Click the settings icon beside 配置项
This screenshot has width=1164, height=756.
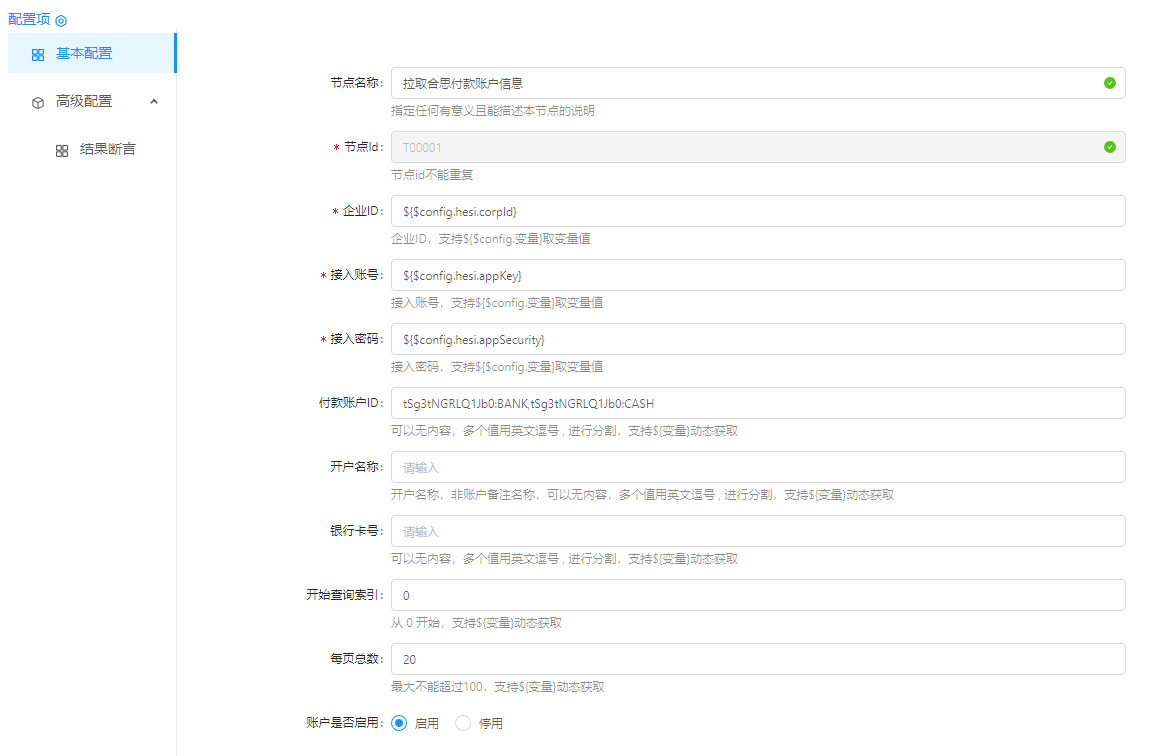(61, 20)
